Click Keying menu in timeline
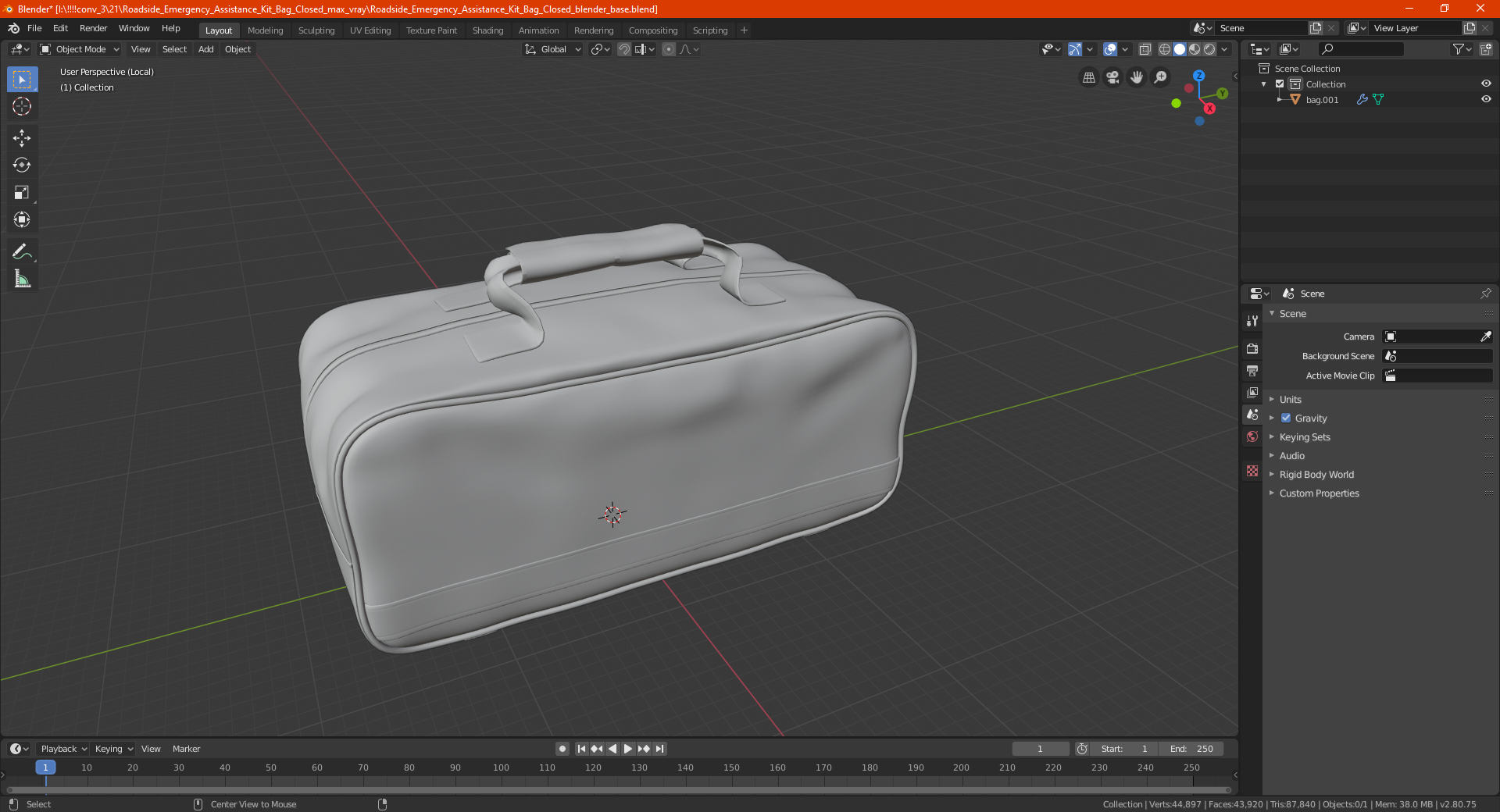1500x812 pixels. tap(113, 749)
